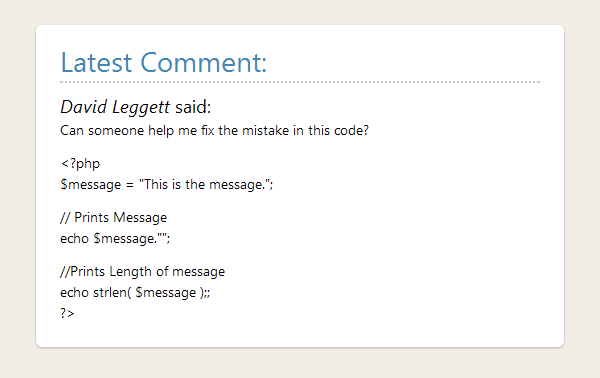Click the Prints Length of message comment
The image size is (600, 378).
[142, 272]
